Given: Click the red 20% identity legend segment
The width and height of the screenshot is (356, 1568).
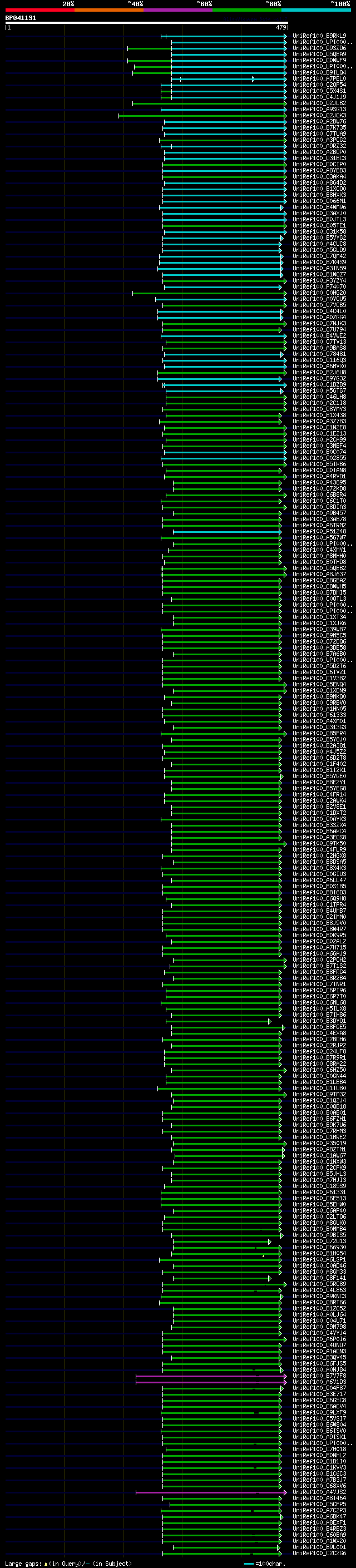Looking at the screenshot, I should 39,10.
